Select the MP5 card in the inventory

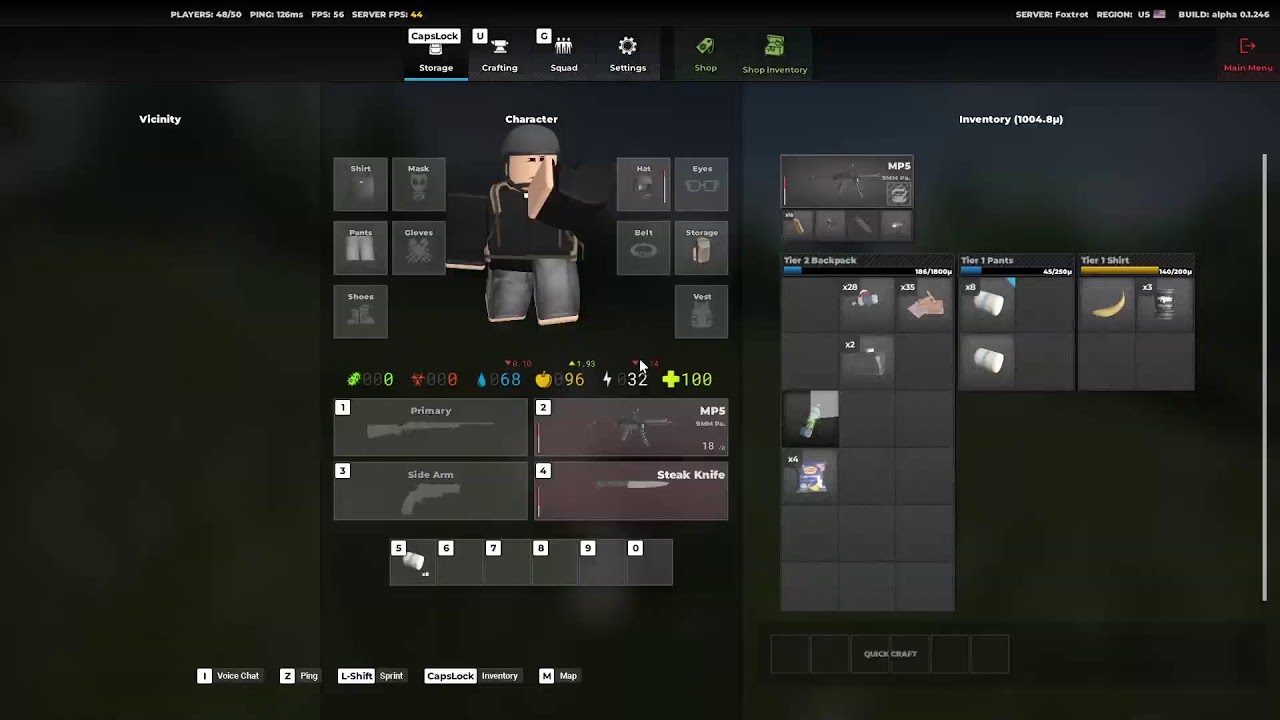847,182
